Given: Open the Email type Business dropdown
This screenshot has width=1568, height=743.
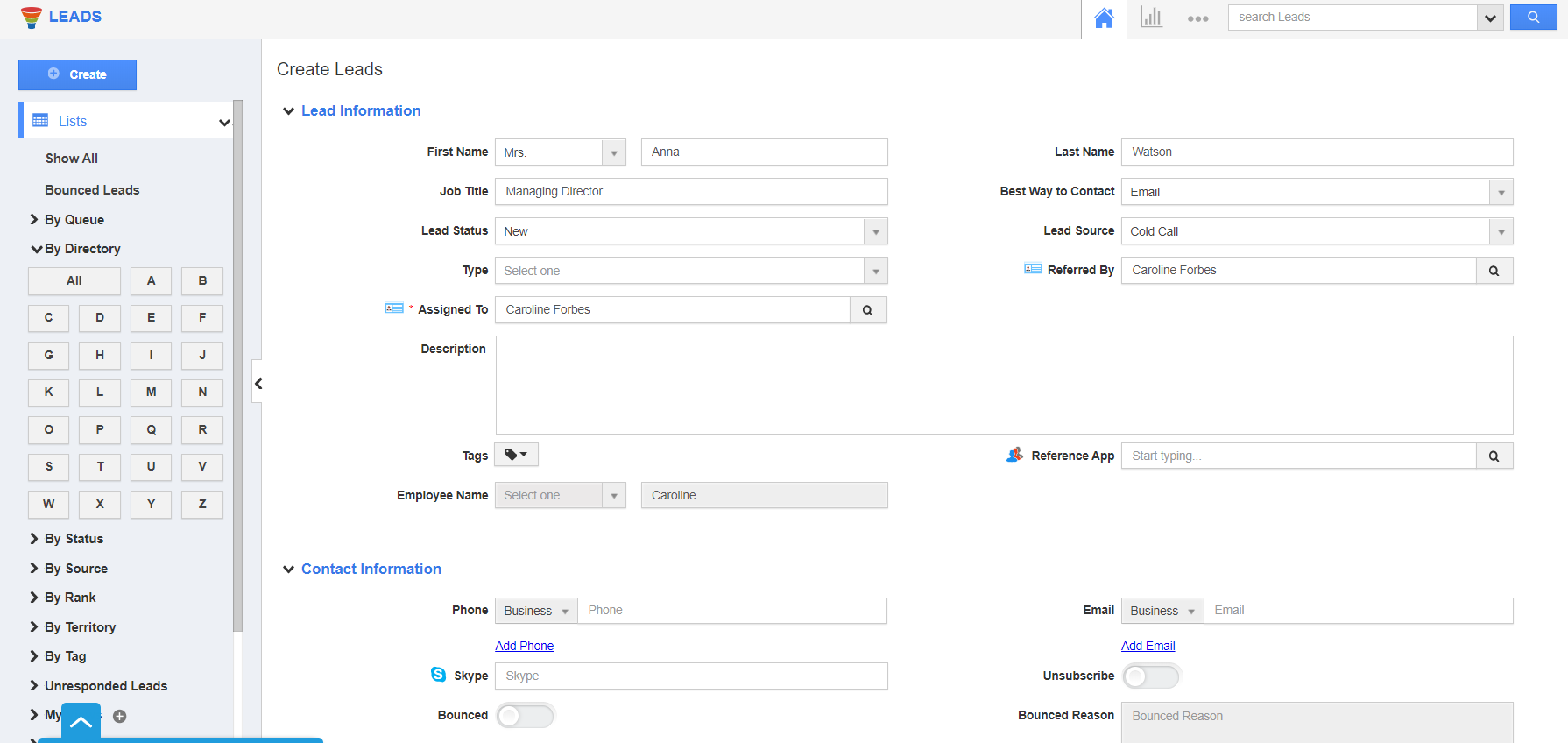Looking at the screenshot, I should click(x=1162, y=611).
